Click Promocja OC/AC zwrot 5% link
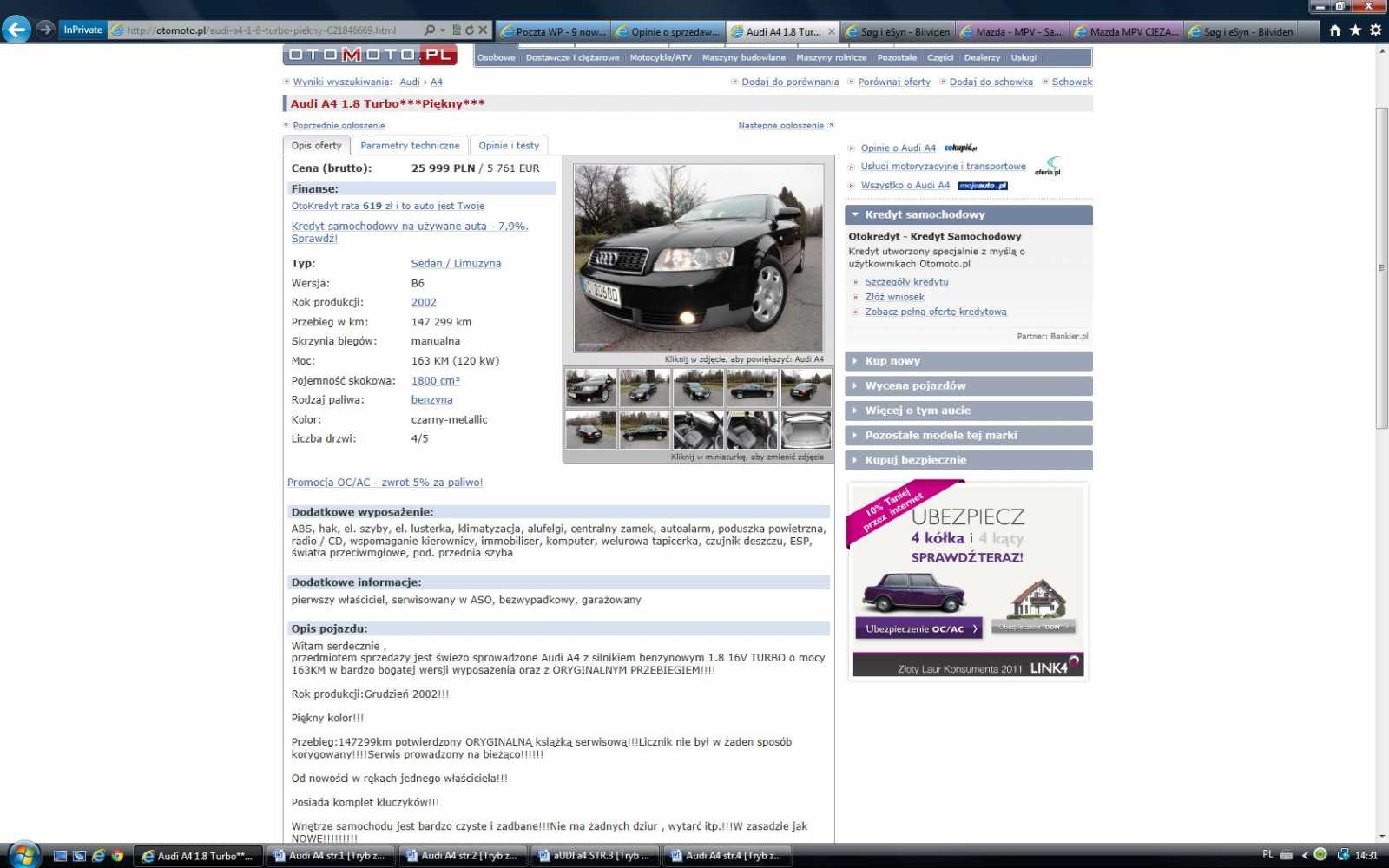Screen dimensions: 1389x868 pyautogui.click(x=385, y=483)
